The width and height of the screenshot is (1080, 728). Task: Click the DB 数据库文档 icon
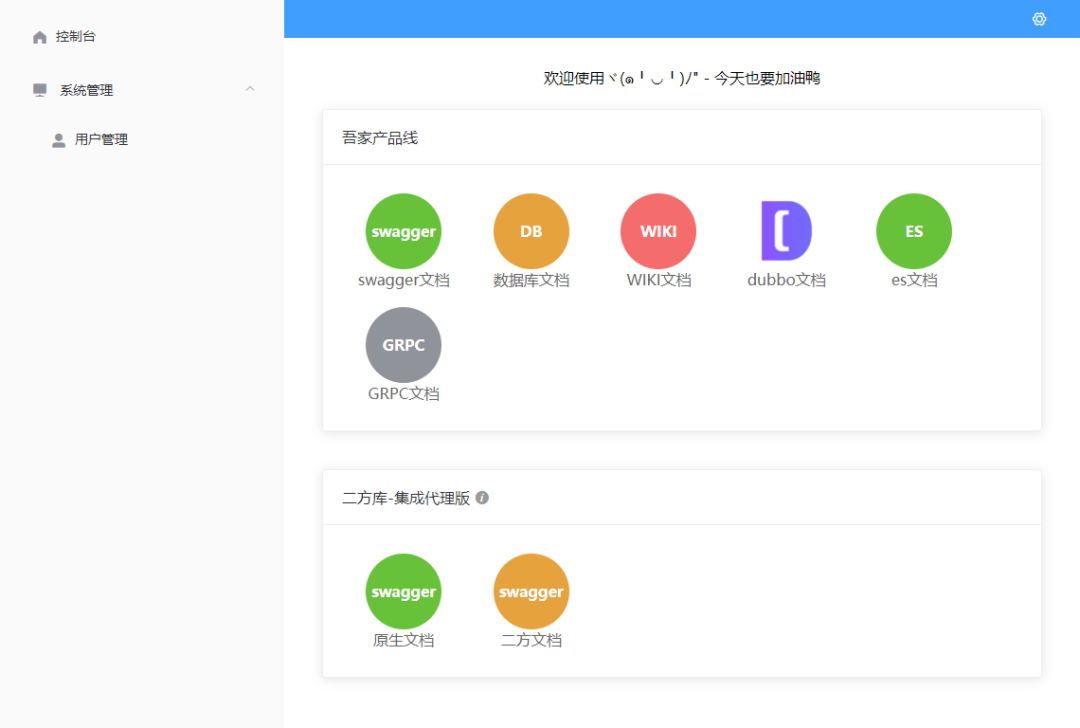(531, 231)
